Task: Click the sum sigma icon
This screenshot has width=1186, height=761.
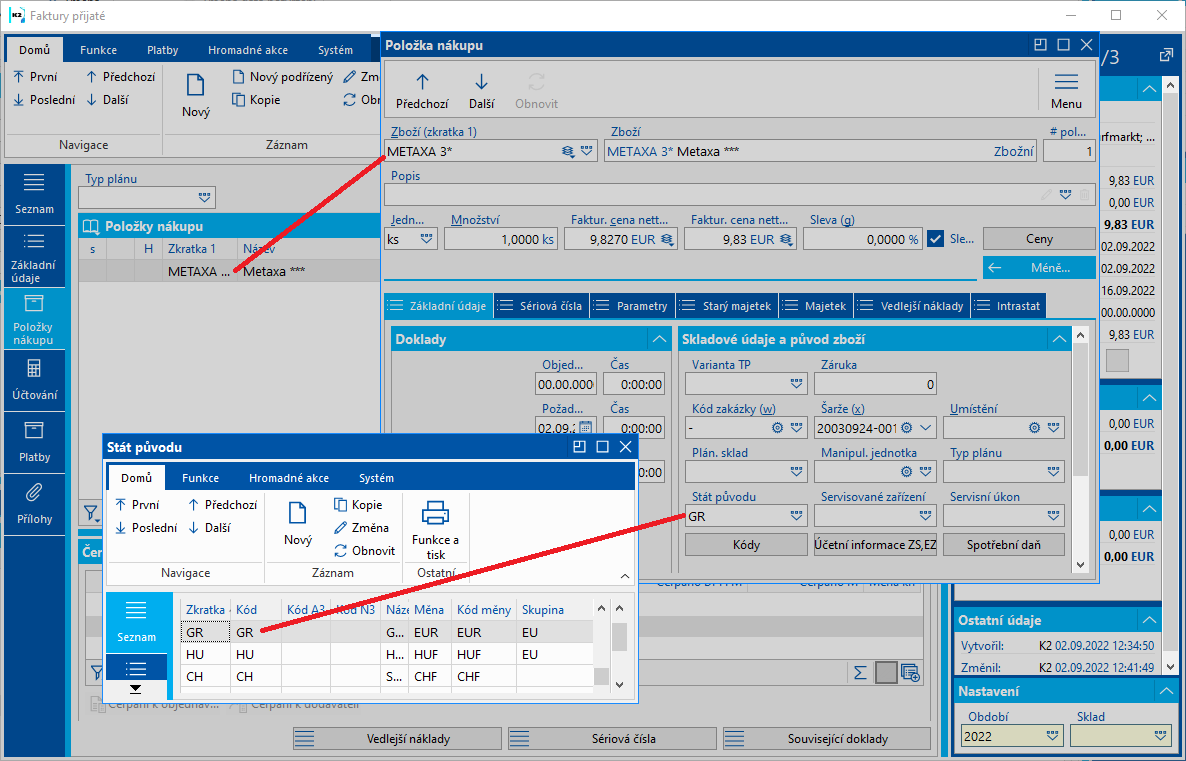Action: 860,672
